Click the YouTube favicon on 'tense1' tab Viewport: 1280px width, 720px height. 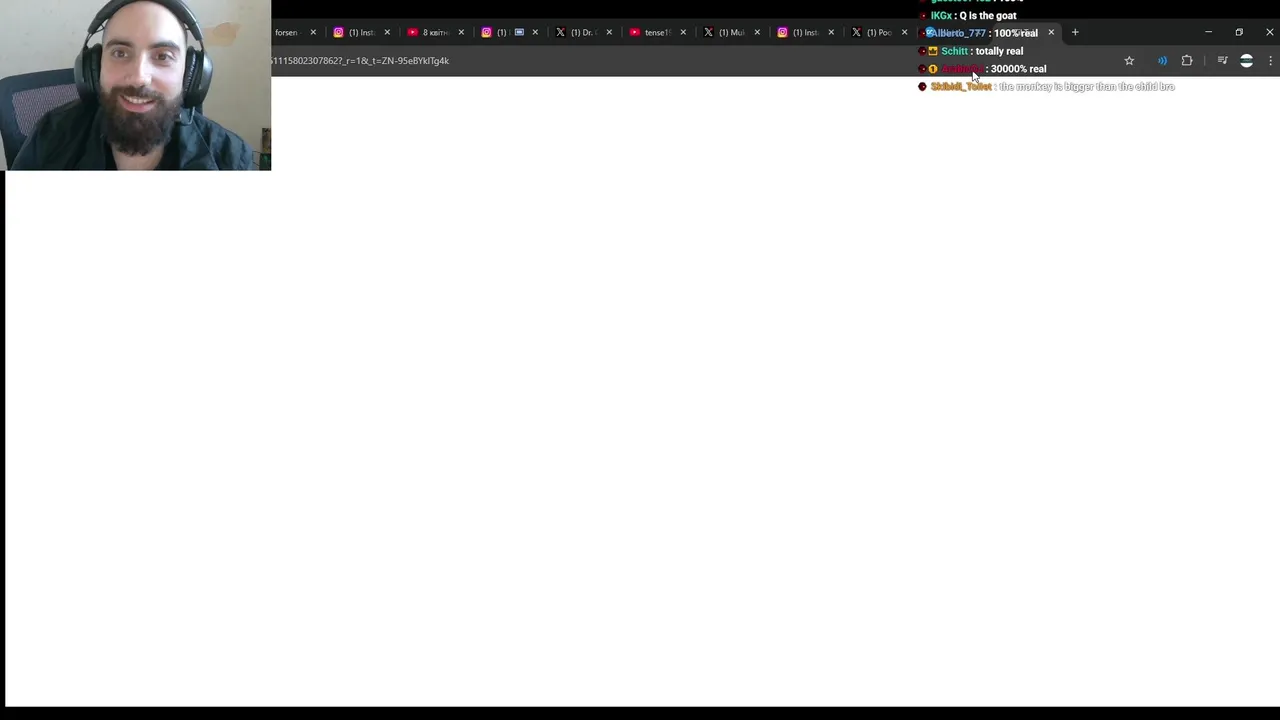634,32
